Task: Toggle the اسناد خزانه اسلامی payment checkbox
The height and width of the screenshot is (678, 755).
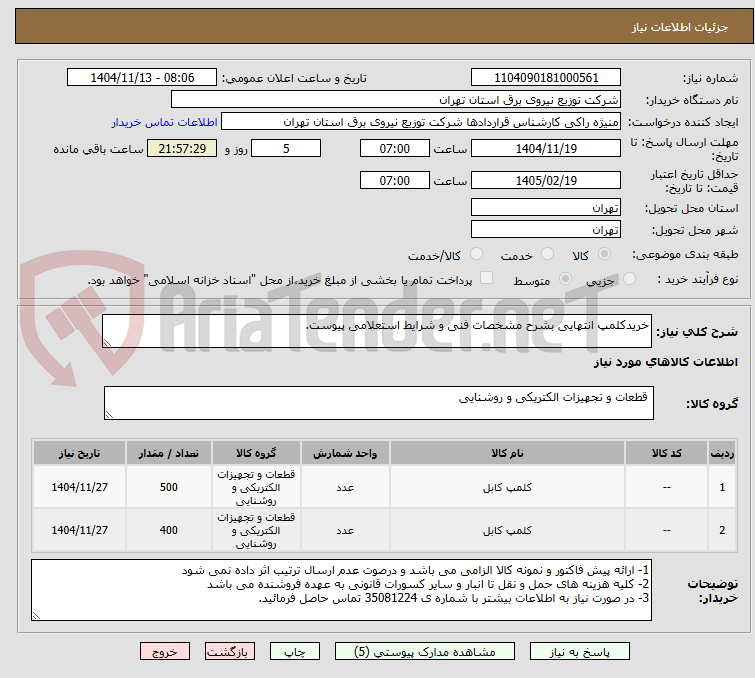Action: (x=487, y=278)
